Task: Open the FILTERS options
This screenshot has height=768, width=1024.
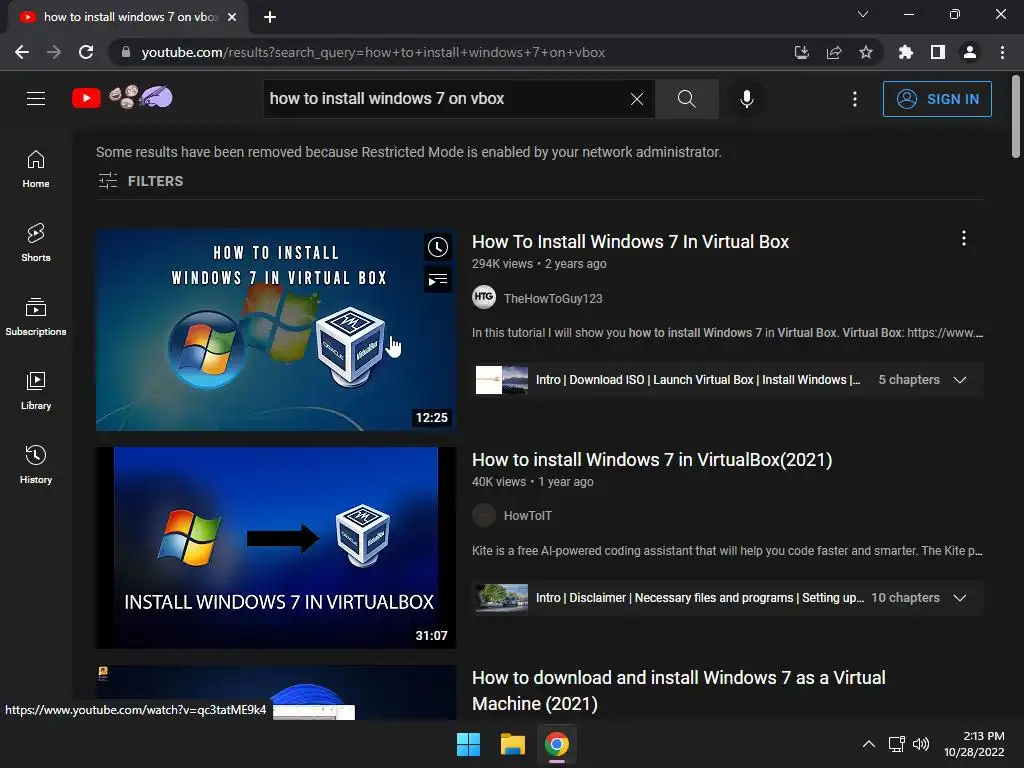Action: (140, 181)
